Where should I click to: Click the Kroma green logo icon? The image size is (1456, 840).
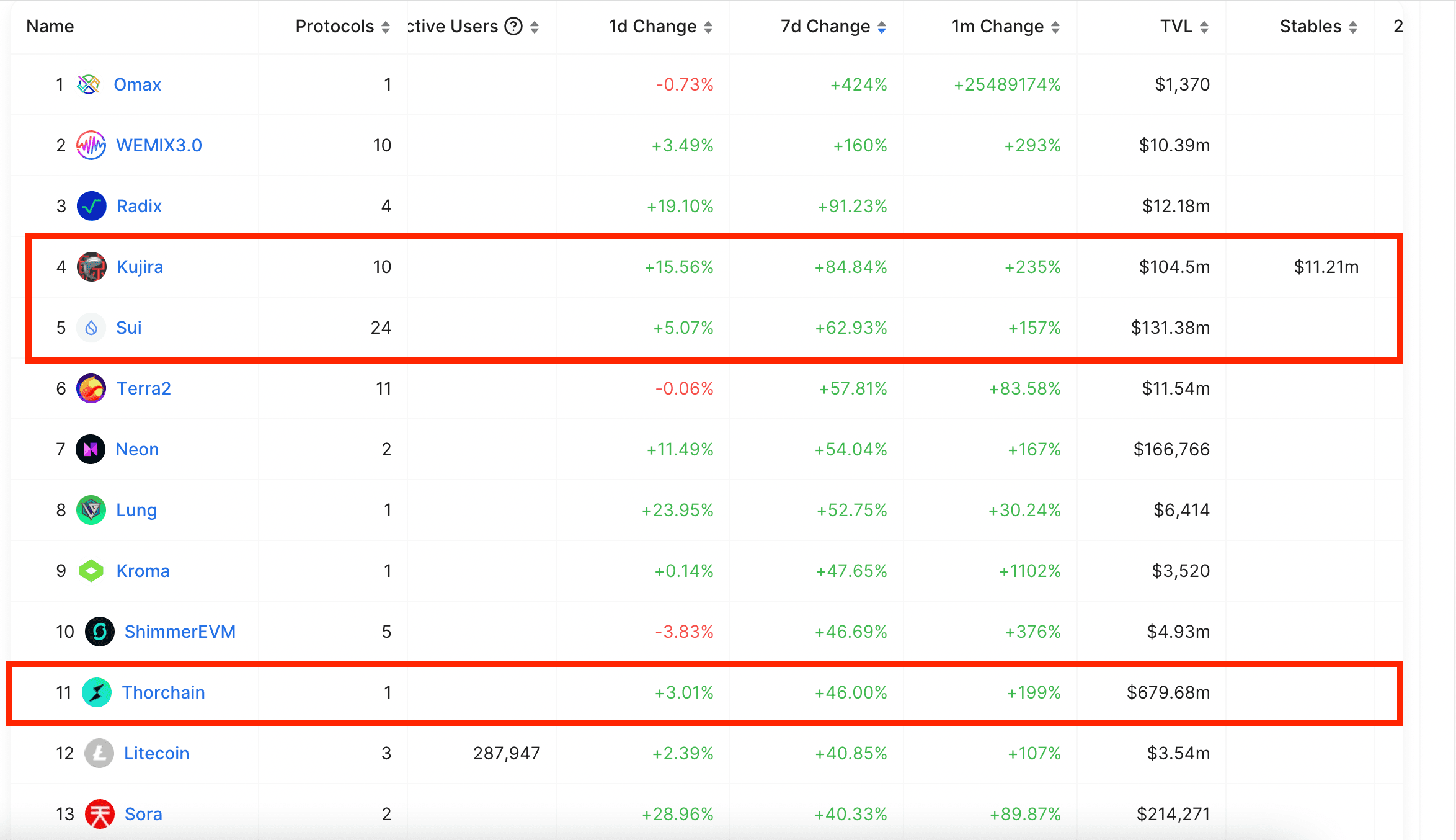click(91, 571)
